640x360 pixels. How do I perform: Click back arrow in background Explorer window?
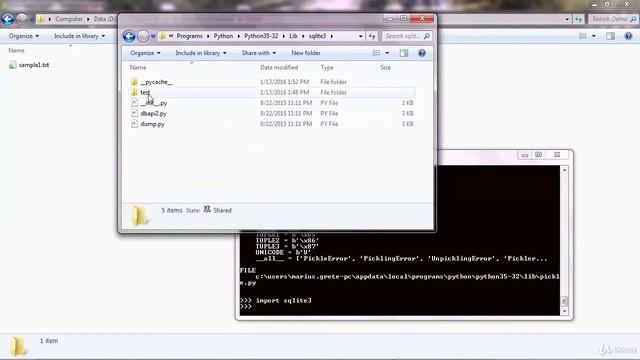click(7, 19)
